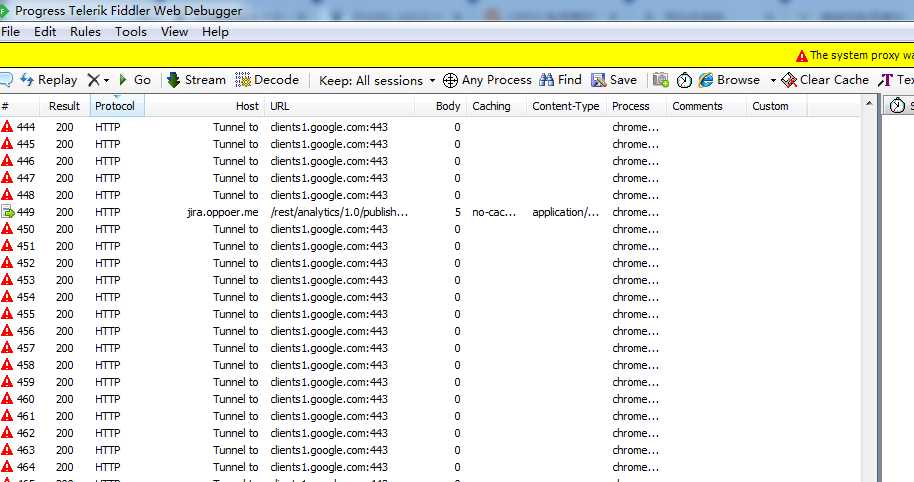Click the chrome process cell of session 456

[x=635, y=331]
